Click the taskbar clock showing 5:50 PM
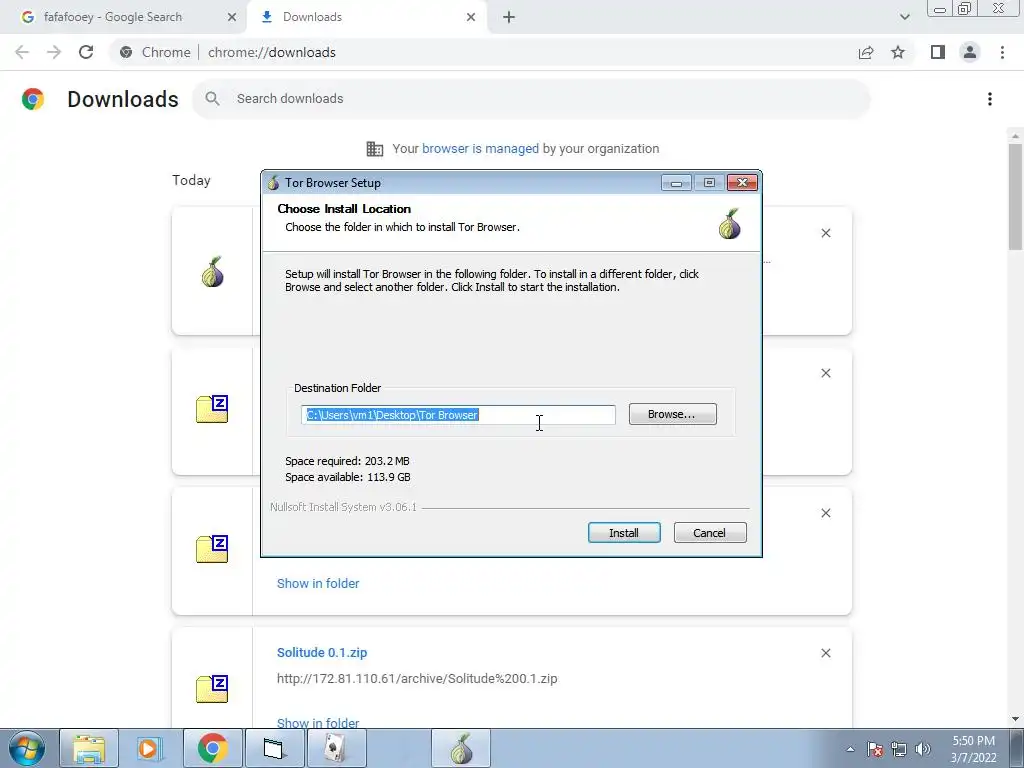The height and width of the screenshot is (768, 1024). [973, 749]
